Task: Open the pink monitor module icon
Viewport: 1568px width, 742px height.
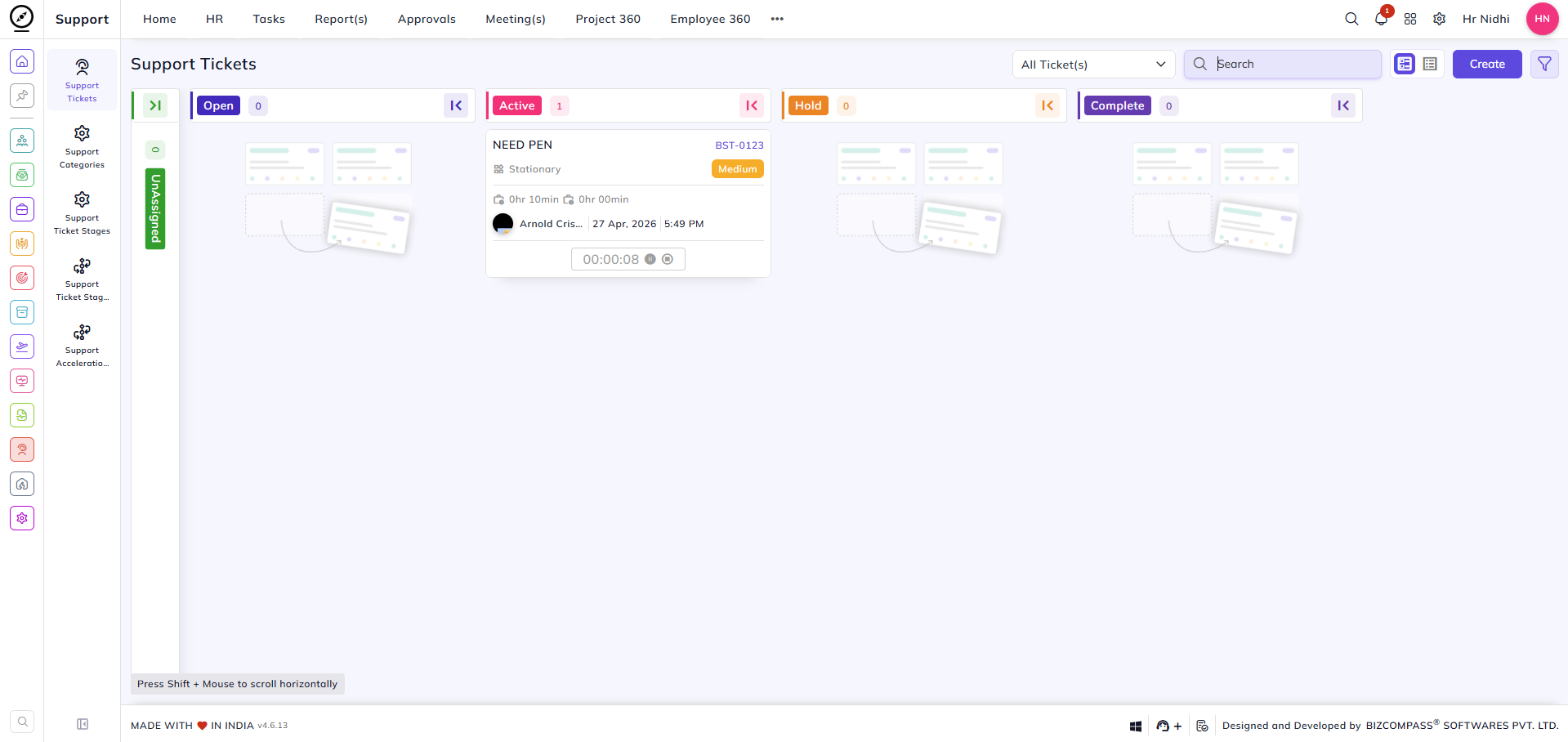Action: pyautogui.click(x=22, y=381)
